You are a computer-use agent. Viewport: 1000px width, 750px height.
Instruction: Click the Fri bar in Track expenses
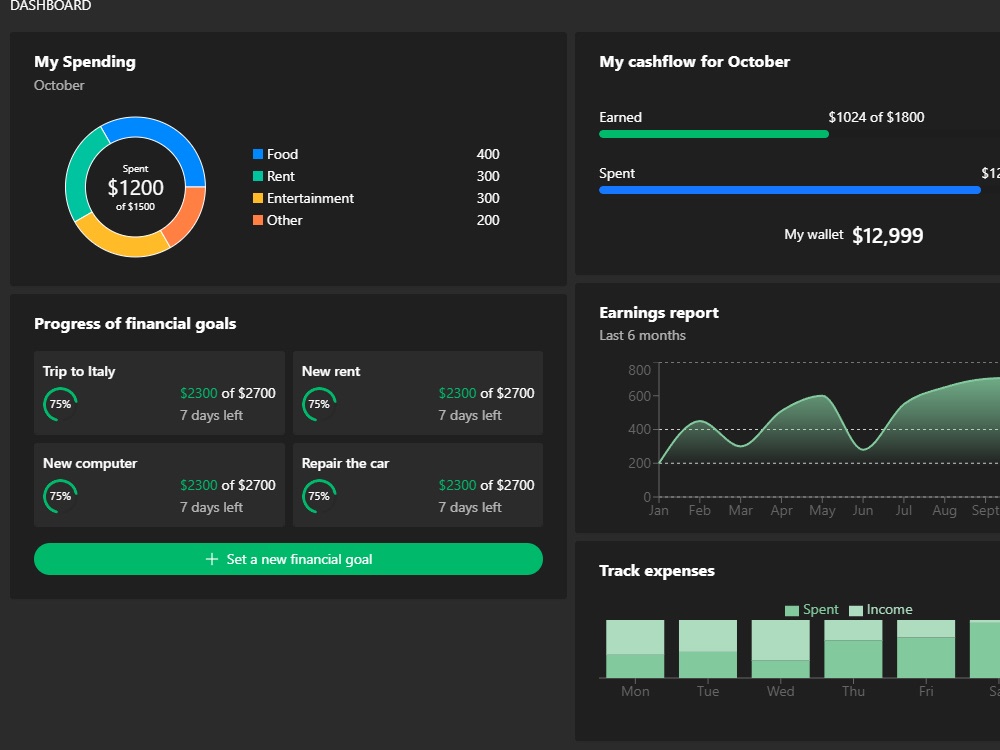(925, 649)
